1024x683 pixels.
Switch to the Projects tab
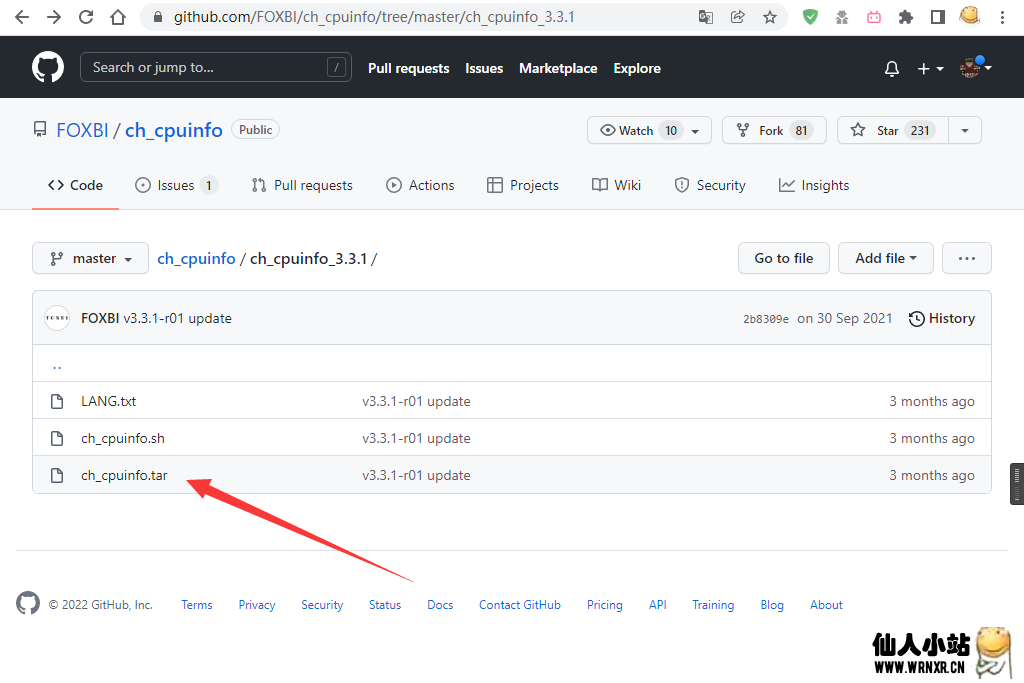click(522, 185)
